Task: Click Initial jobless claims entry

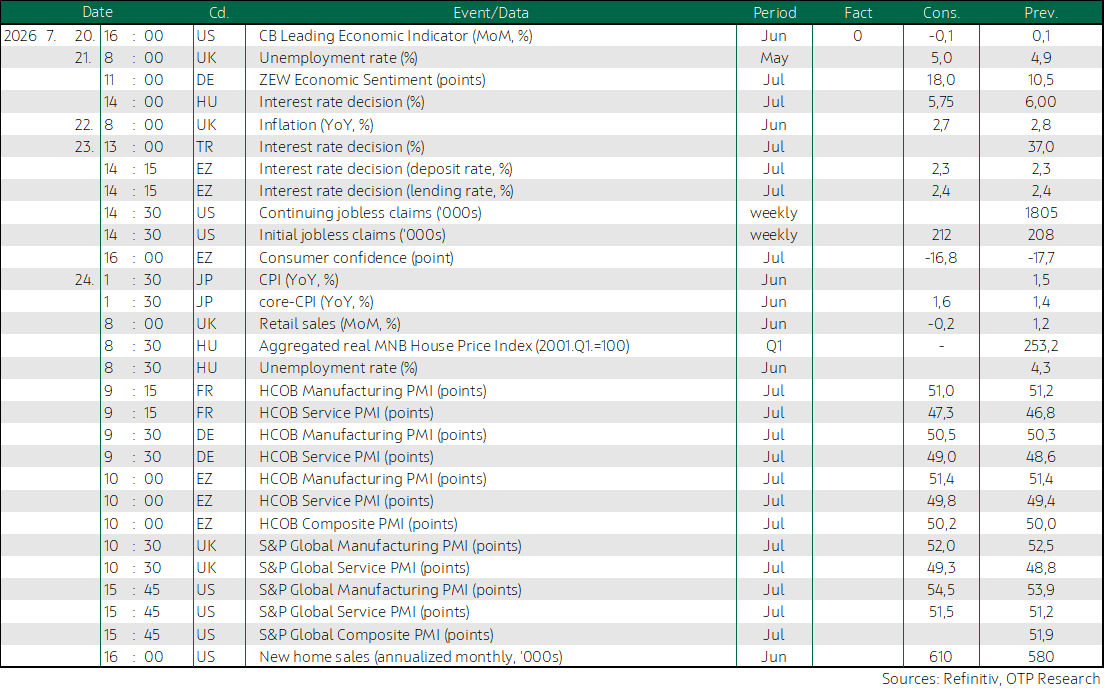Action: [x=352, y=235]
